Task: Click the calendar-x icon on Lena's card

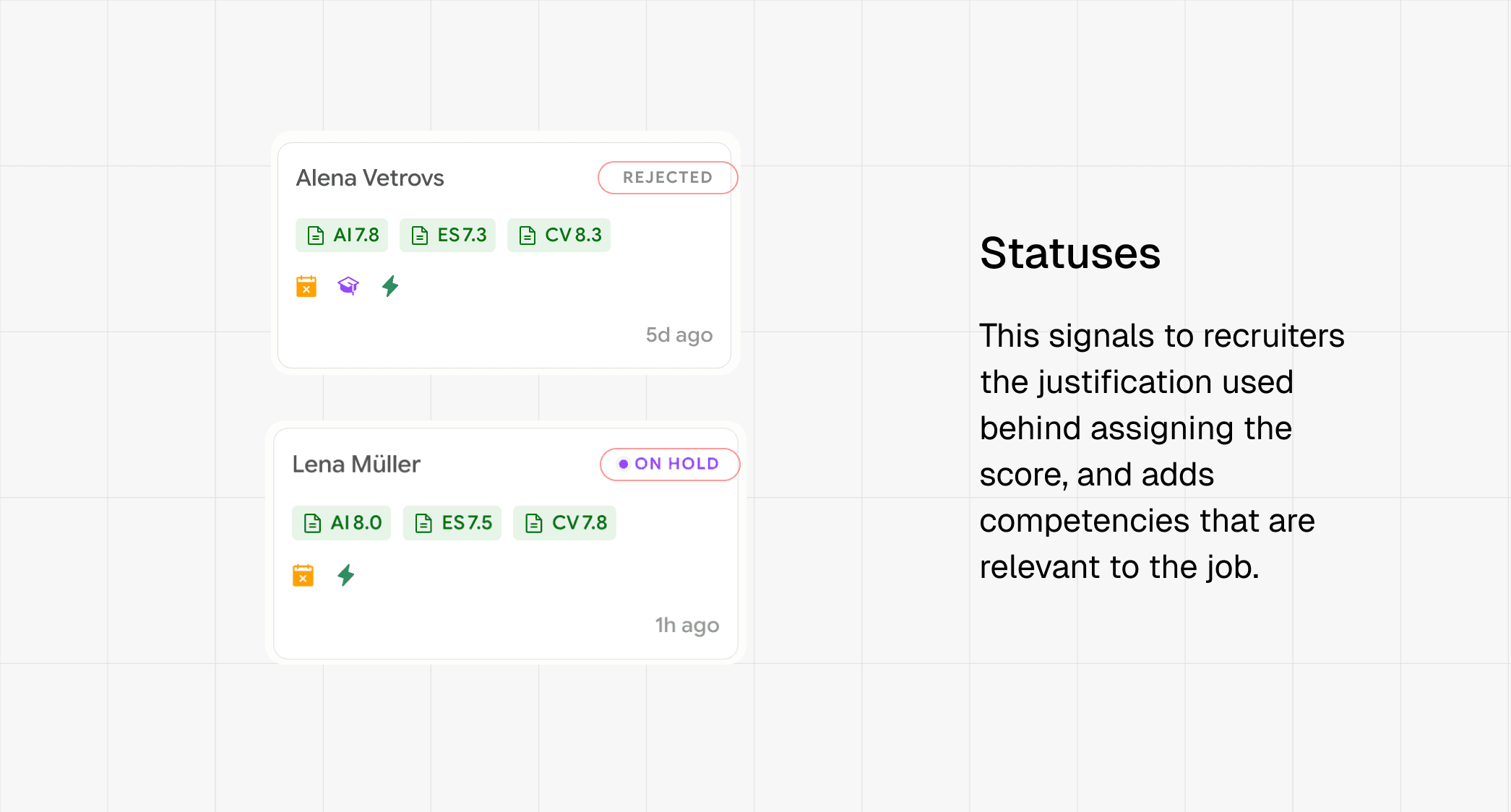Action: tap(304, 574)
